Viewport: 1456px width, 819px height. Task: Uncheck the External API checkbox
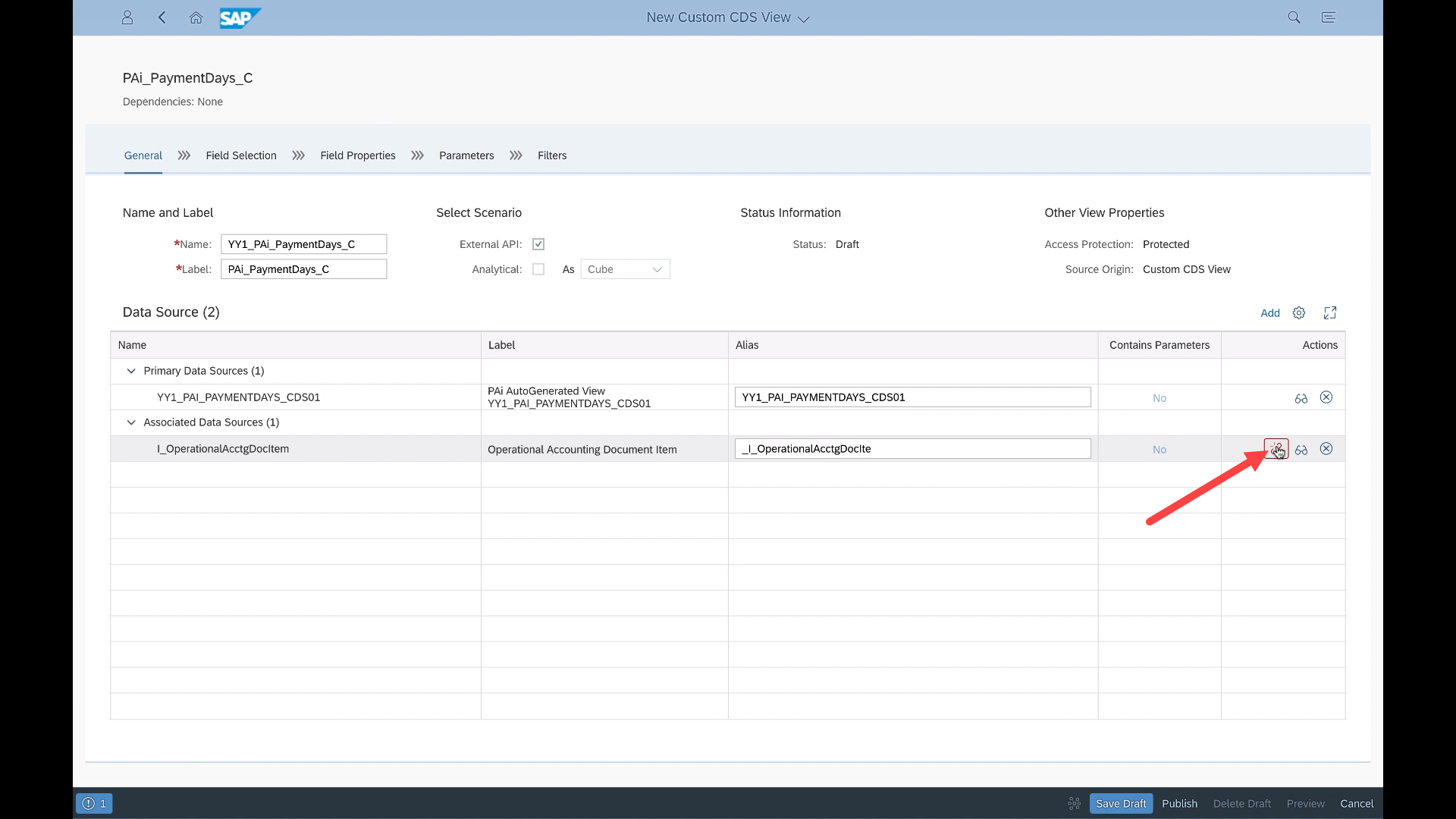pos(538,244)
